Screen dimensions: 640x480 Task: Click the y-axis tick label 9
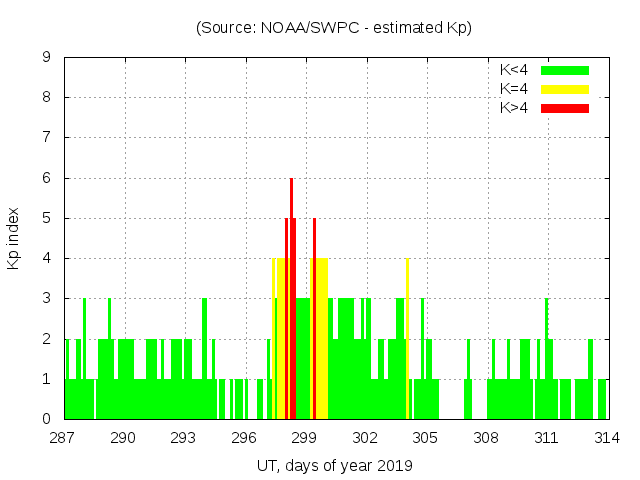tap(46, 58)
